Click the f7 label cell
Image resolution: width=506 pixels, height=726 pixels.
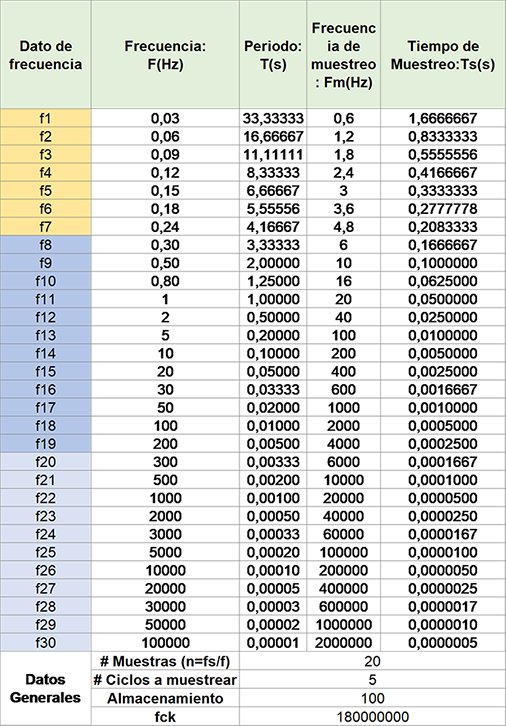(45, 227)
